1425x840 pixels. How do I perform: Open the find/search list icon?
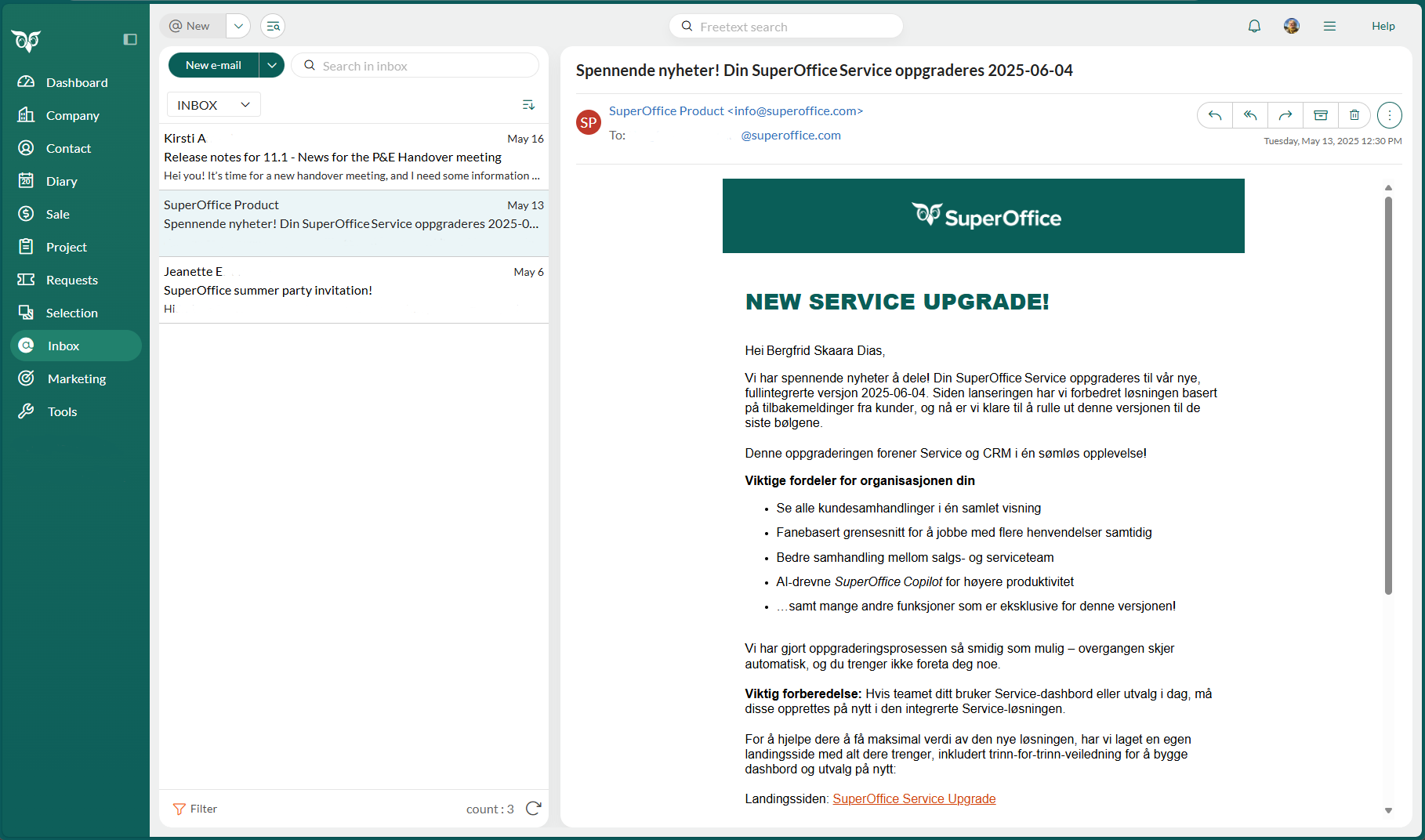[273, 26]
